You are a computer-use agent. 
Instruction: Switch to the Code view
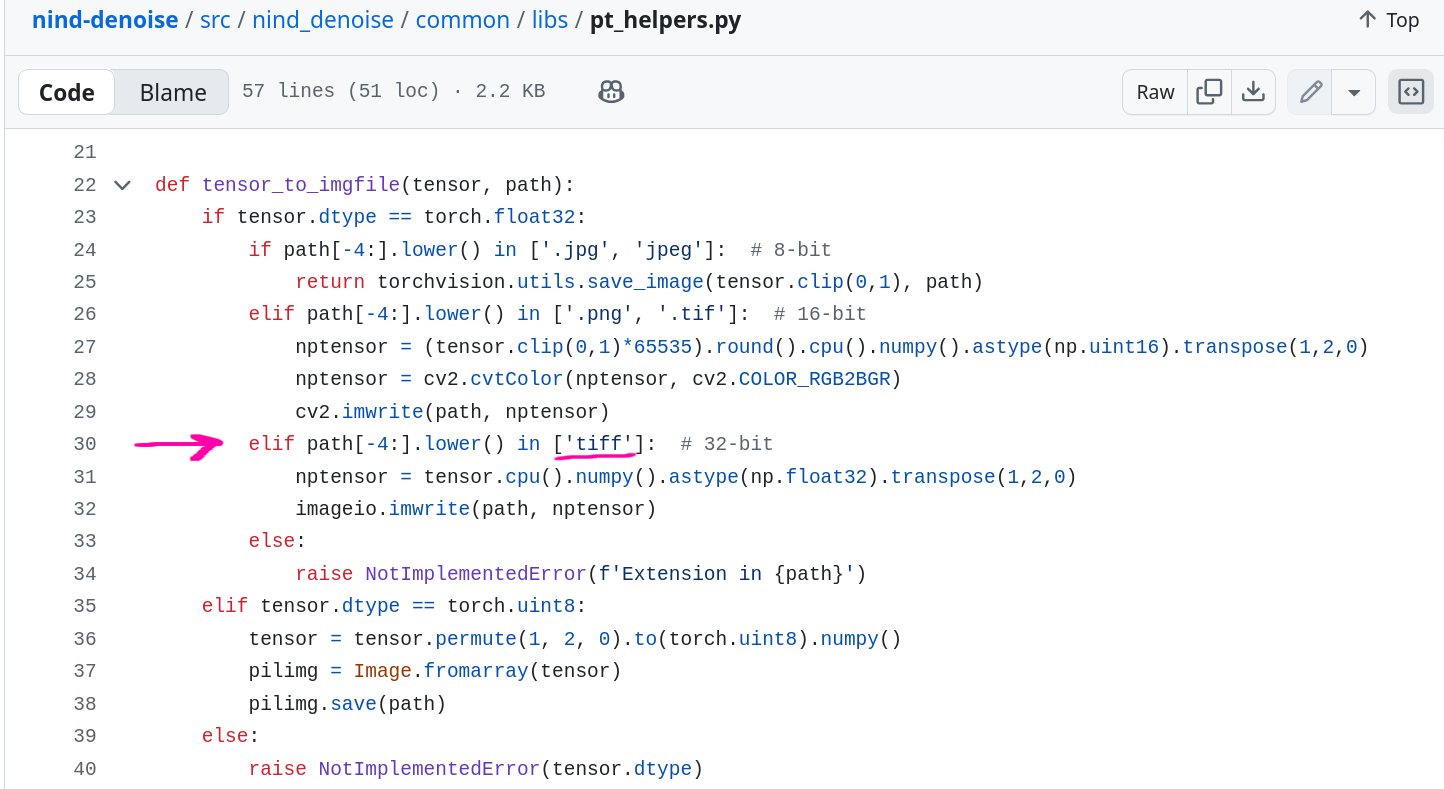pos(67,92)
